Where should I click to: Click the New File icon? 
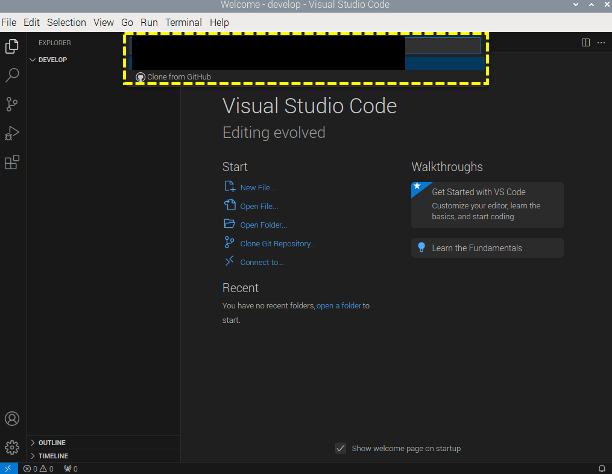(x=230, y=187)
